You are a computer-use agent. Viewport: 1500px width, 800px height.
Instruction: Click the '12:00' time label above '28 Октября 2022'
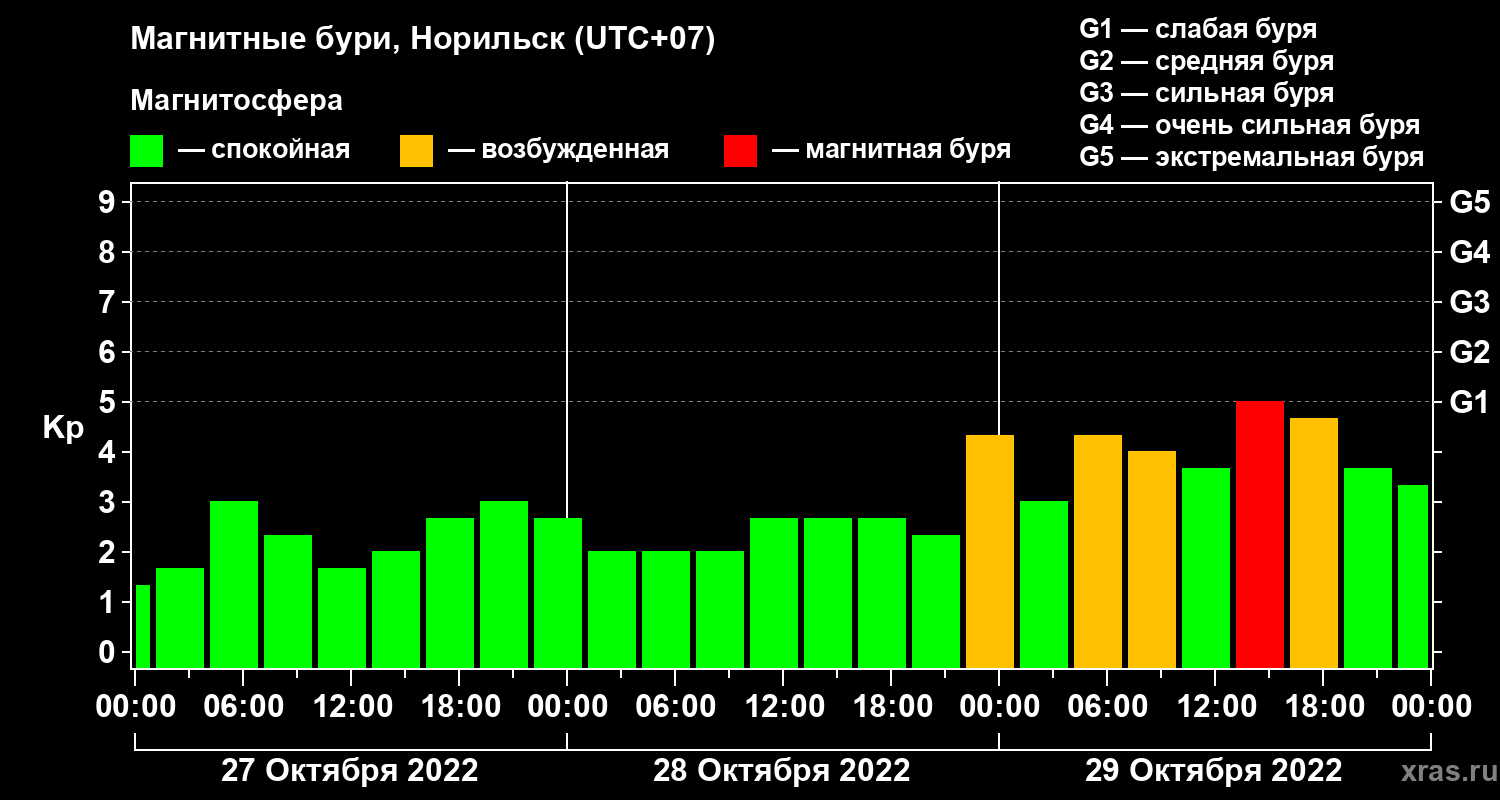(783, 706)
